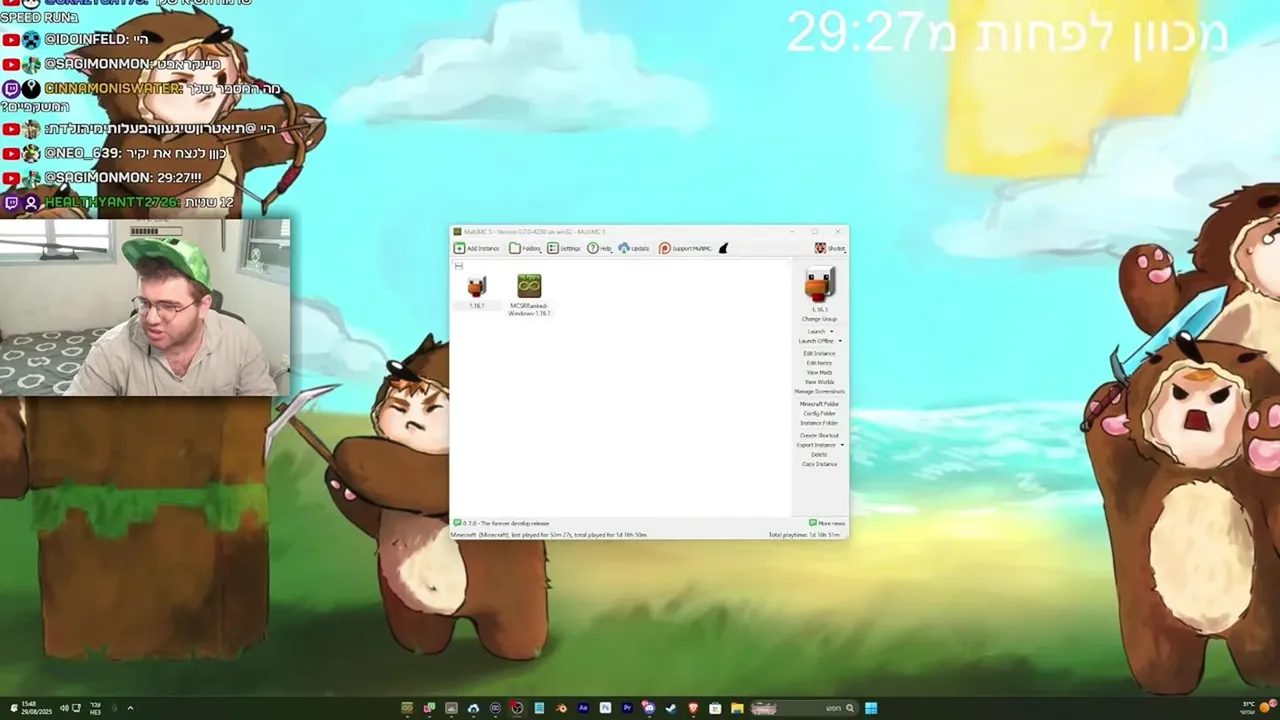Image resolution: width=1280 pixels, height=720 pixels.
Task: Open Brave browser from the taskbar
Action: click(693, 708)
